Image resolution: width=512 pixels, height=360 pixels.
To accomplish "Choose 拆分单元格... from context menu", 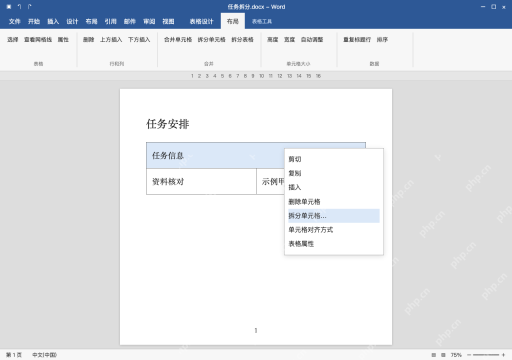I will [334, 216].
